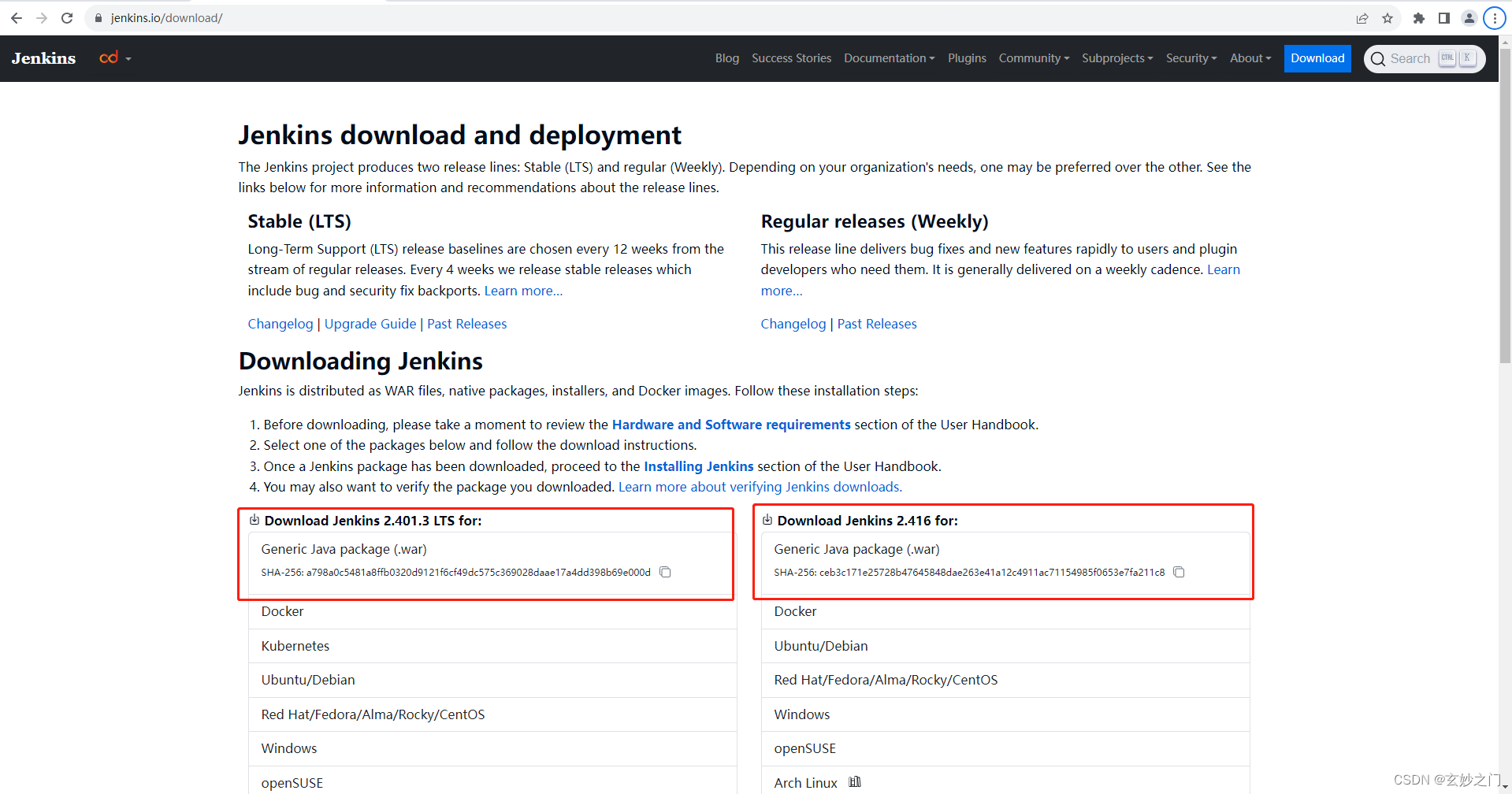Open the browser profile avatar
The height and width of the screenshot is (794, 1512).
point(1469,18)
